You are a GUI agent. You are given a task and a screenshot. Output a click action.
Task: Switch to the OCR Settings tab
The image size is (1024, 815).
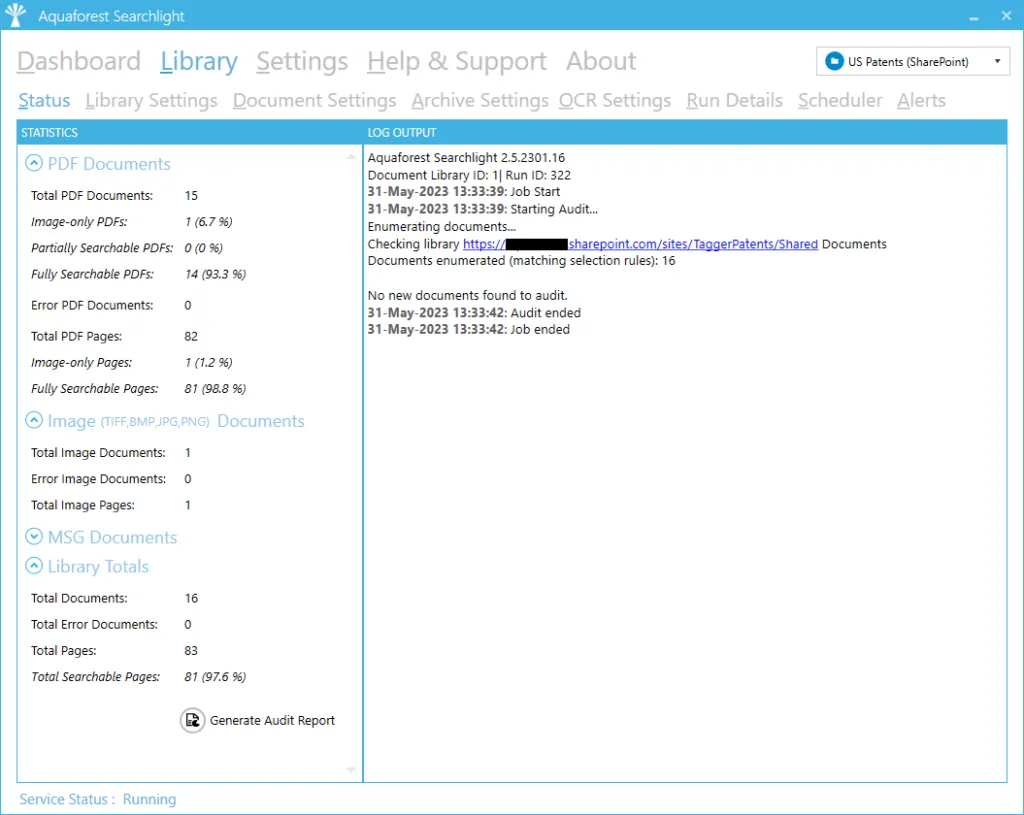(615, 100)
